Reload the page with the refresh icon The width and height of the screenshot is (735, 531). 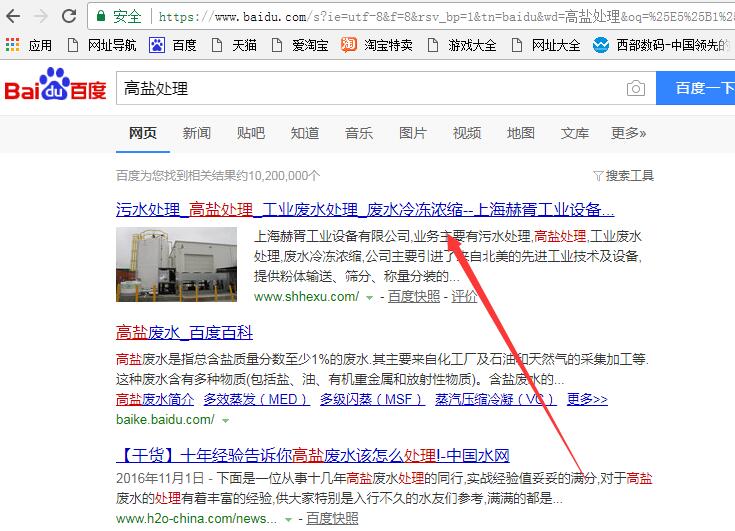[69, 16]
